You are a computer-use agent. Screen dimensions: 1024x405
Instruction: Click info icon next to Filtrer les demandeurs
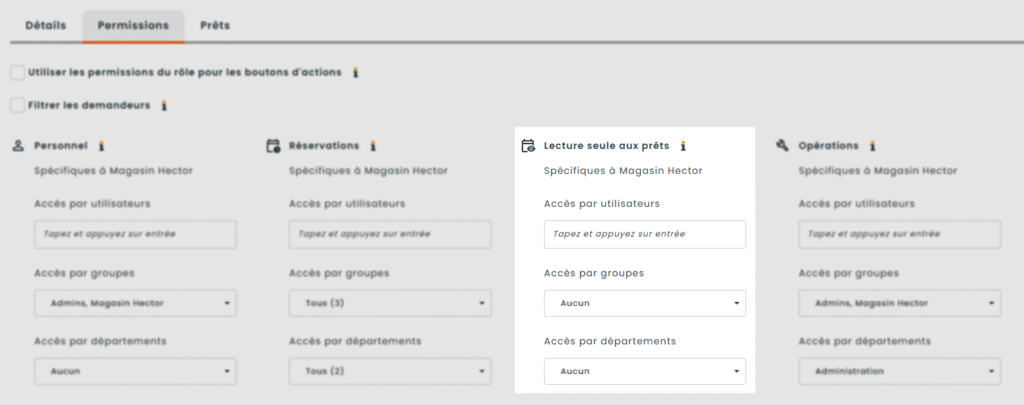pos(164,105)
